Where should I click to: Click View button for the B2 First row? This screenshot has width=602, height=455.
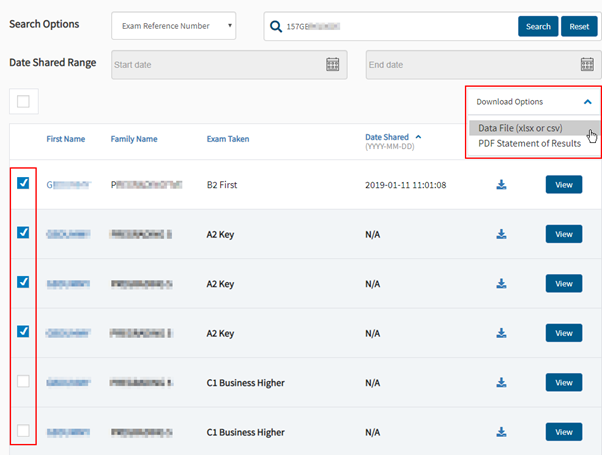click(563, 185)
